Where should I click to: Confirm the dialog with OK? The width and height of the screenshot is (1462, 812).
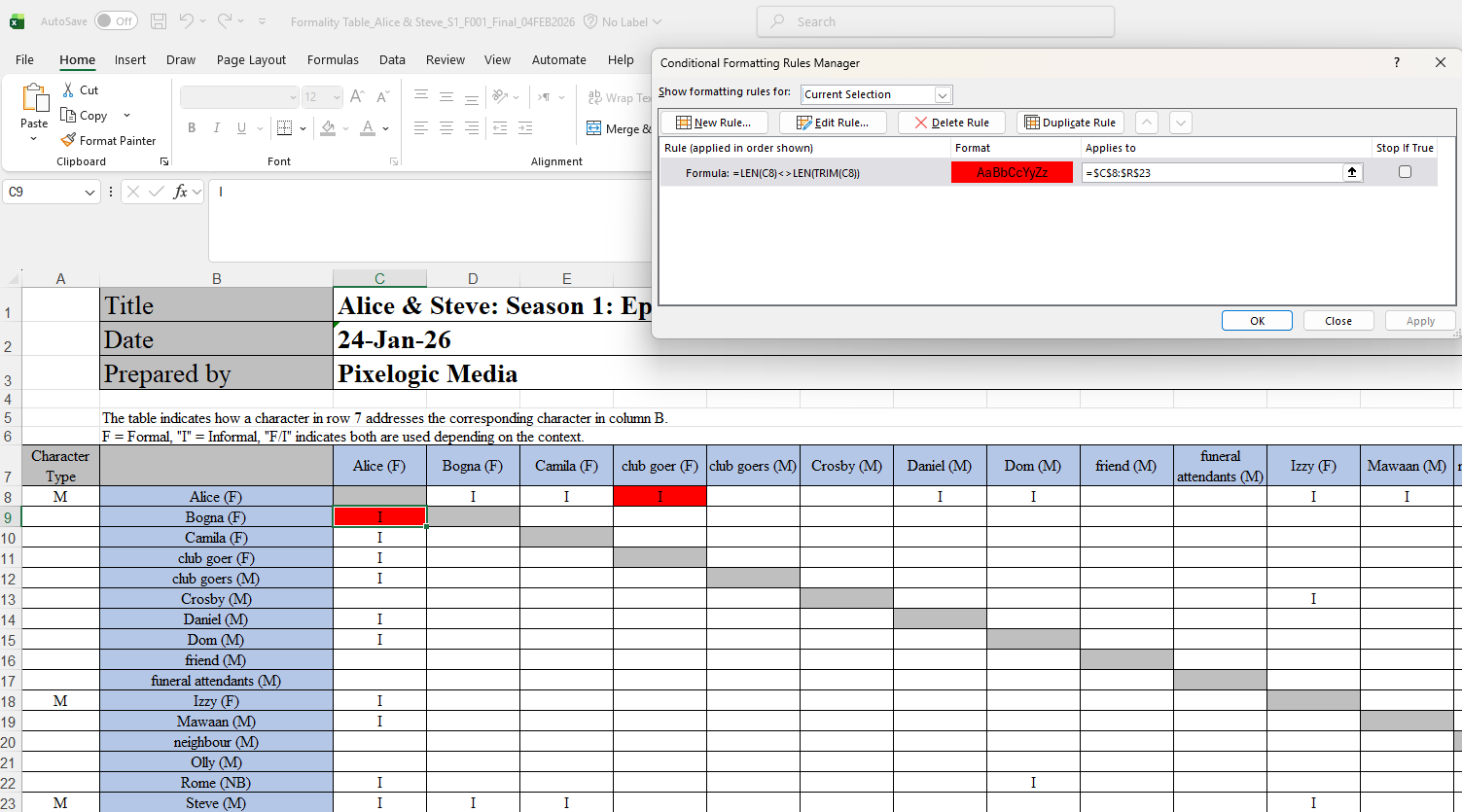1257,321
